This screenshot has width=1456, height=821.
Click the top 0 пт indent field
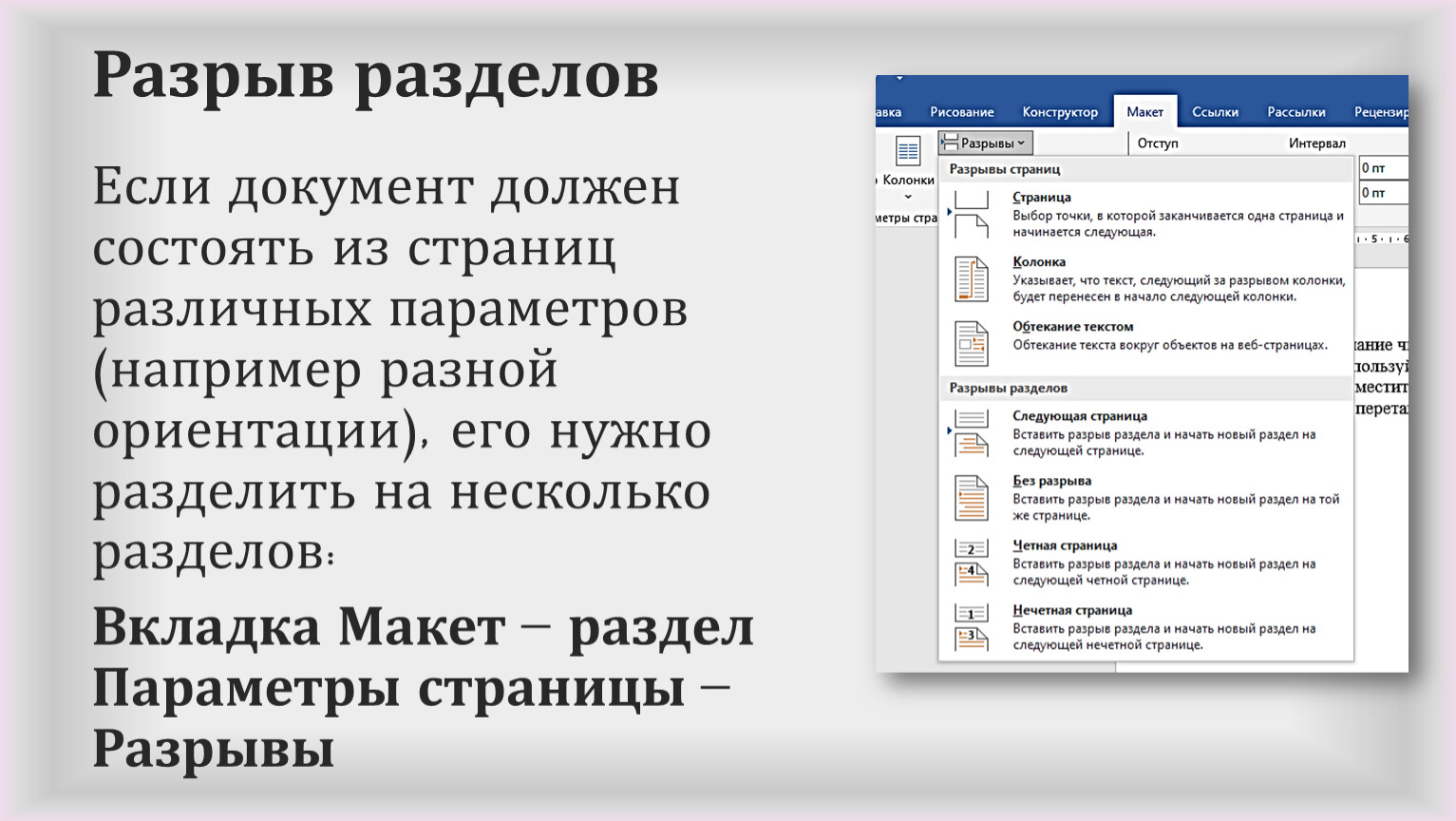click(1383, 168)
